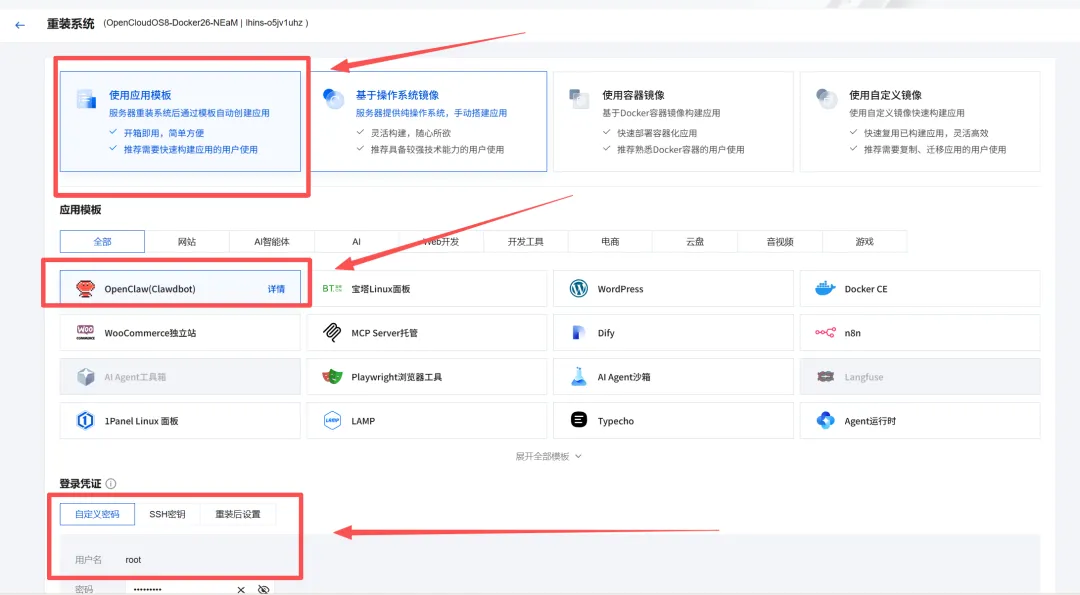Click the Agent运行时 logo icon
Image resolution: width=1080 pixels, height=595 pixels.
point(825,420)
